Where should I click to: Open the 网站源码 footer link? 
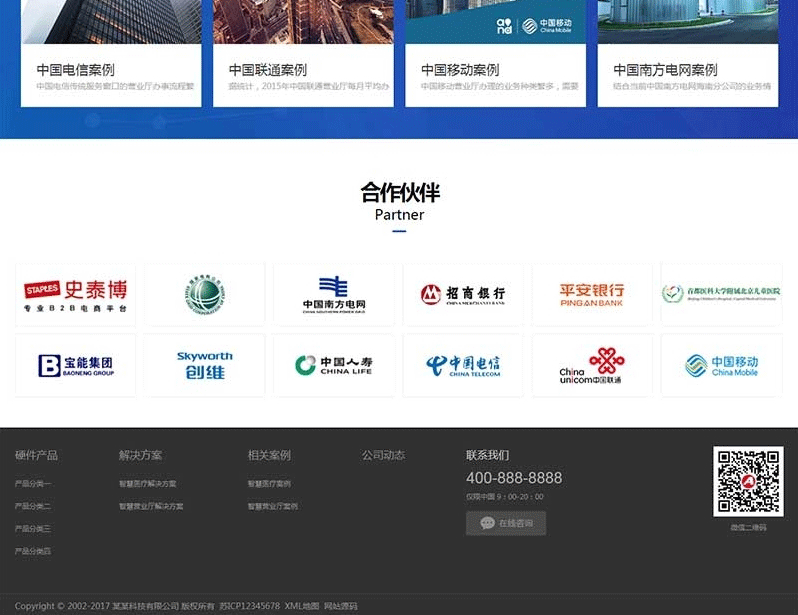340,606
